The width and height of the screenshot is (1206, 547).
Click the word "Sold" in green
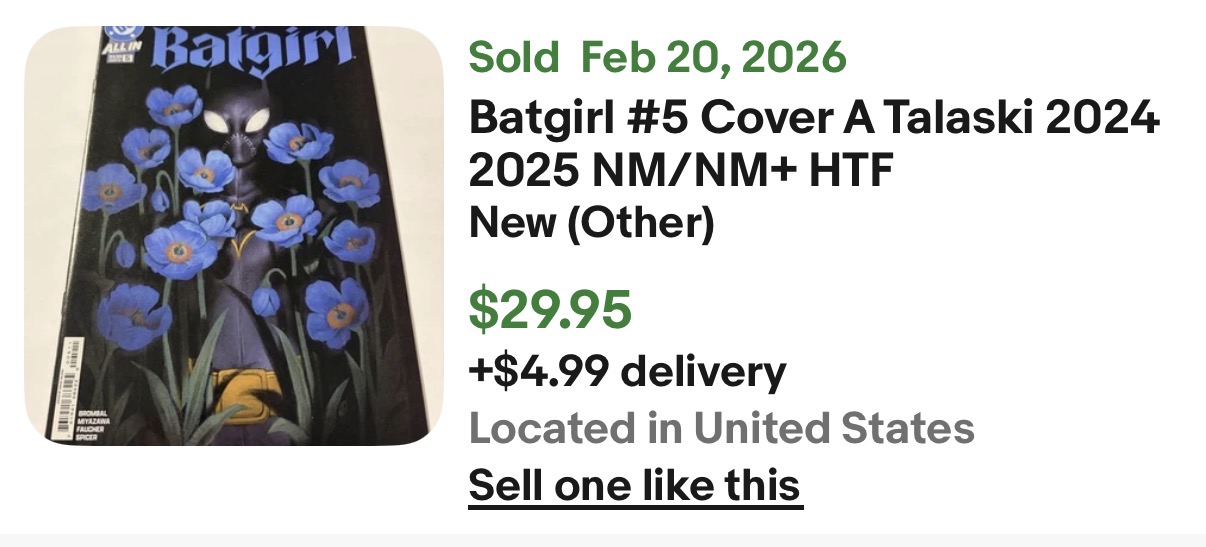click(513, 58)
